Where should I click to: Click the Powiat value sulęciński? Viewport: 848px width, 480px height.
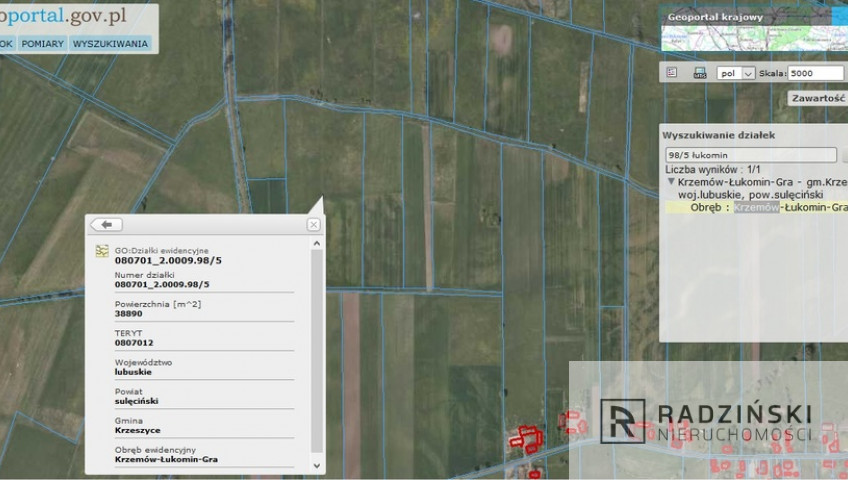tap(137, 401)
